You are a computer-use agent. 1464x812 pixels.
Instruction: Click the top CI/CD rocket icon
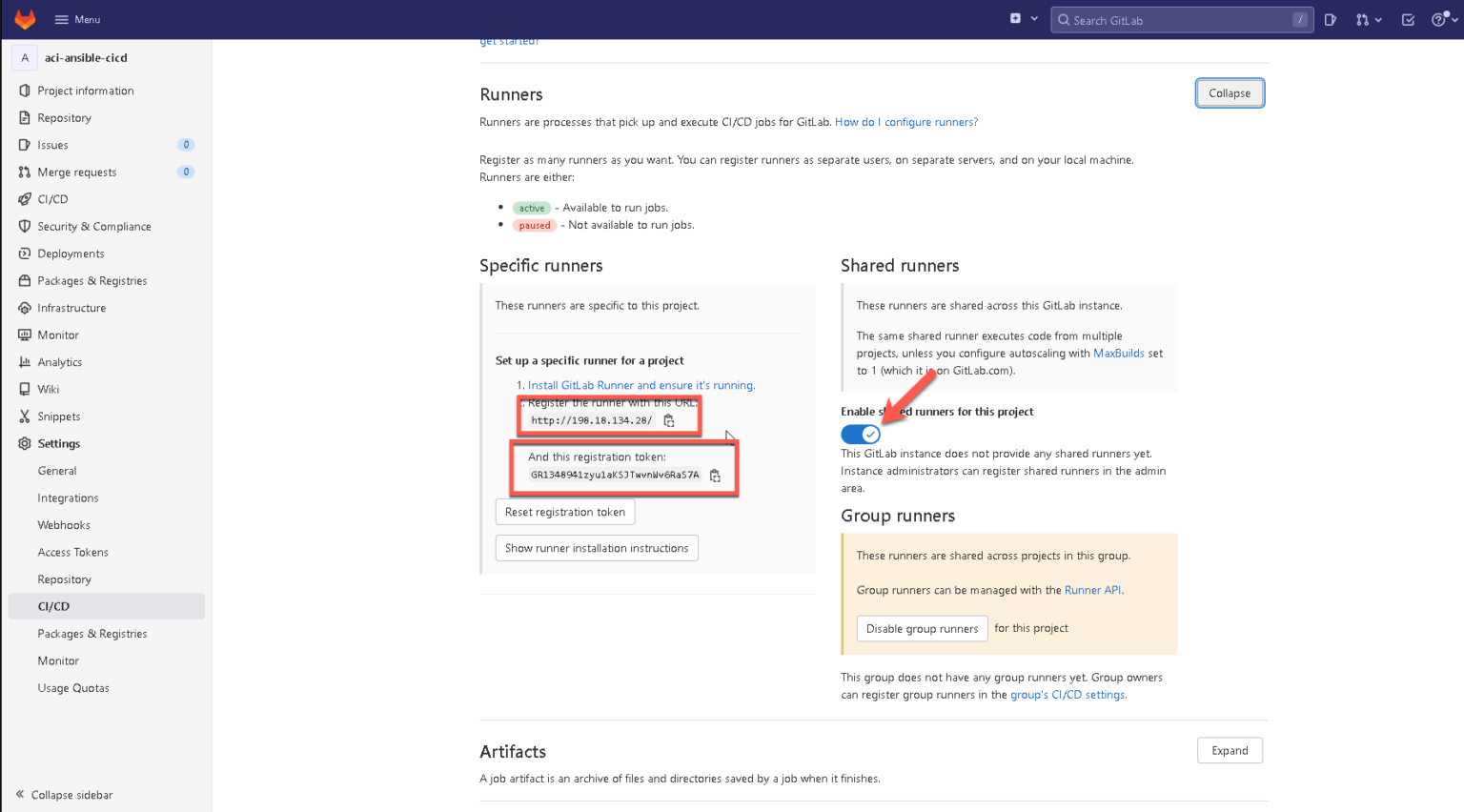point(25,199)
